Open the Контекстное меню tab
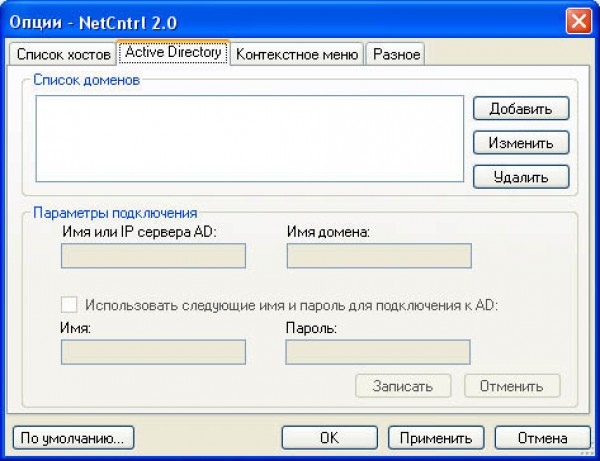Image resolution: width=600 pixels, height=461 pixels. (x=296, y=55)
